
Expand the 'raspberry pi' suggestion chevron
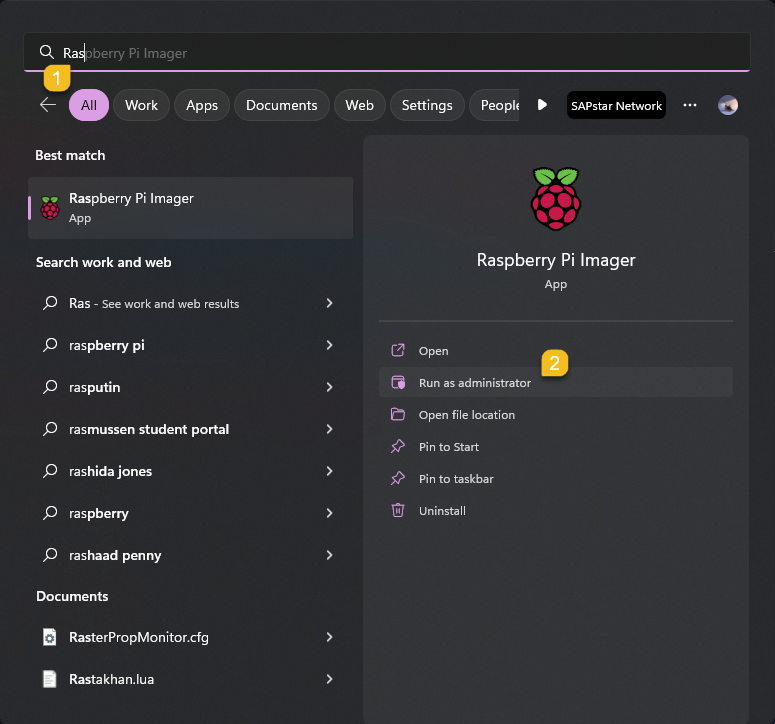329,345
